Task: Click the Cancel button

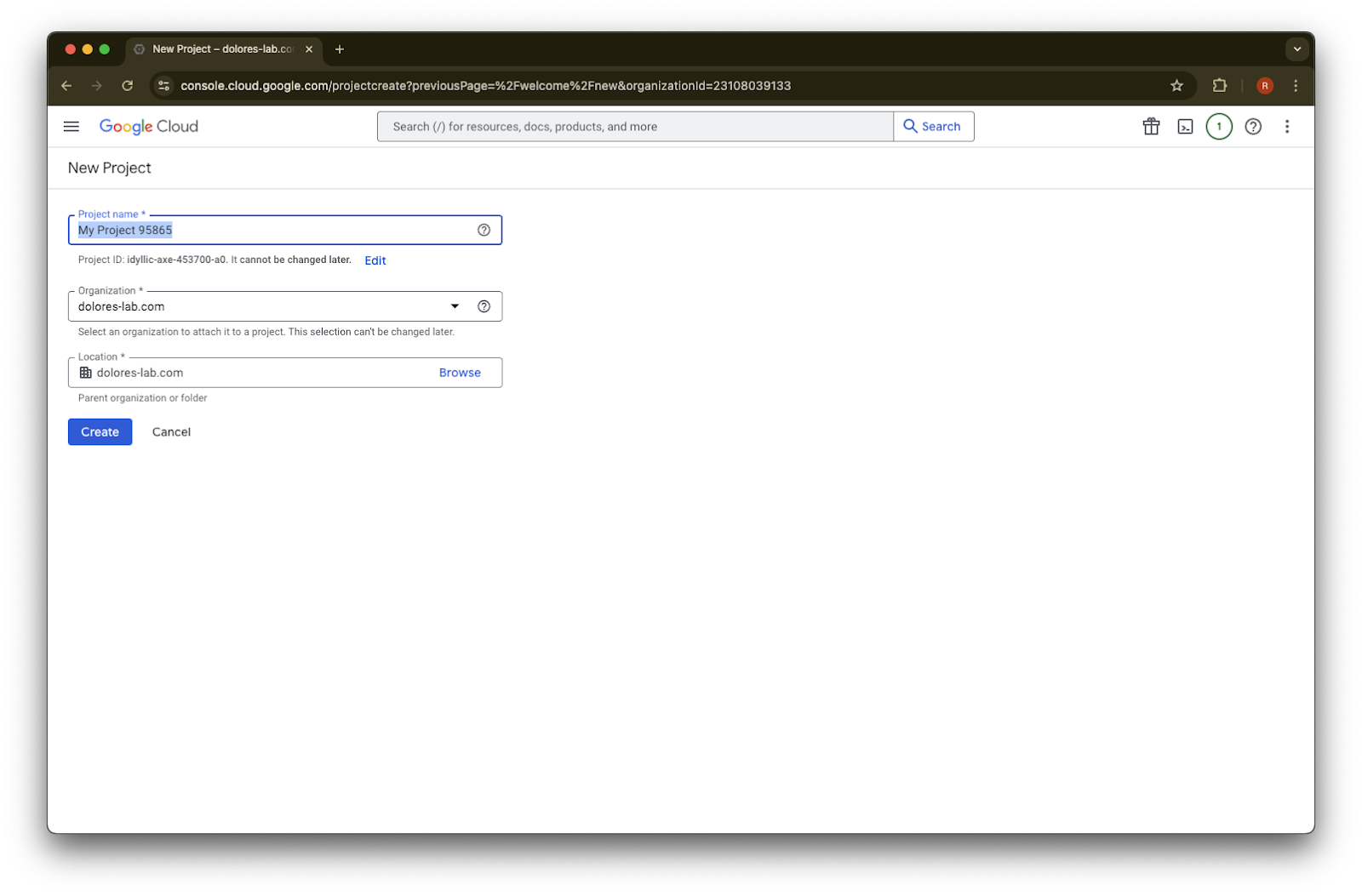Action: (x=171, y=432)
